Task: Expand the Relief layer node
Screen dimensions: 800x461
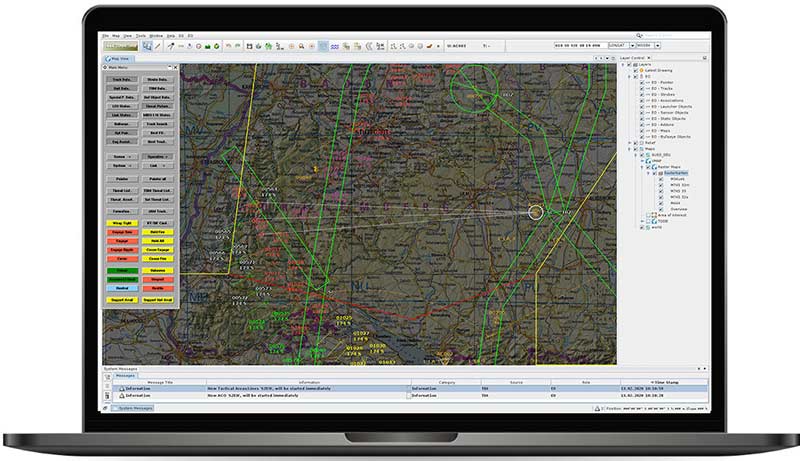Action: pos(629,143)
